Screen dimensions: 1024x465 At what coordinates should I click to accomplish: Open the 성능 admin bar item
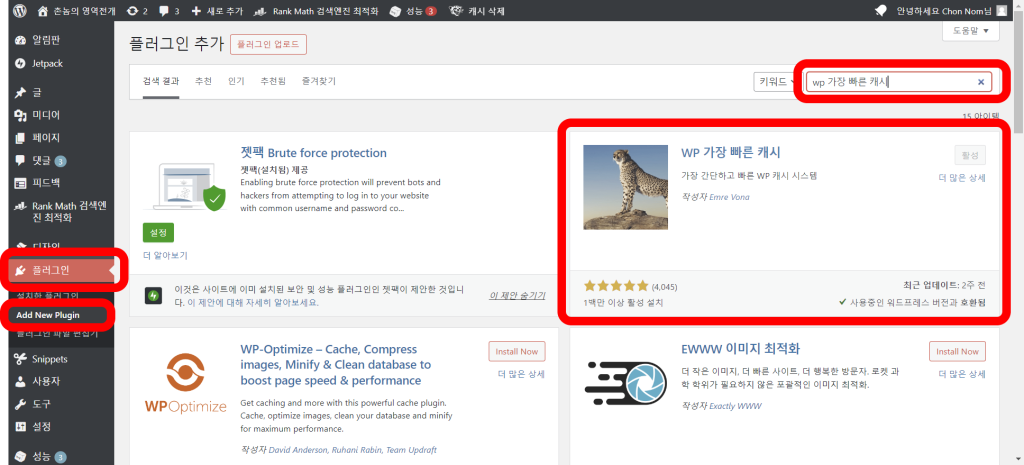click(x=413, y=10)
